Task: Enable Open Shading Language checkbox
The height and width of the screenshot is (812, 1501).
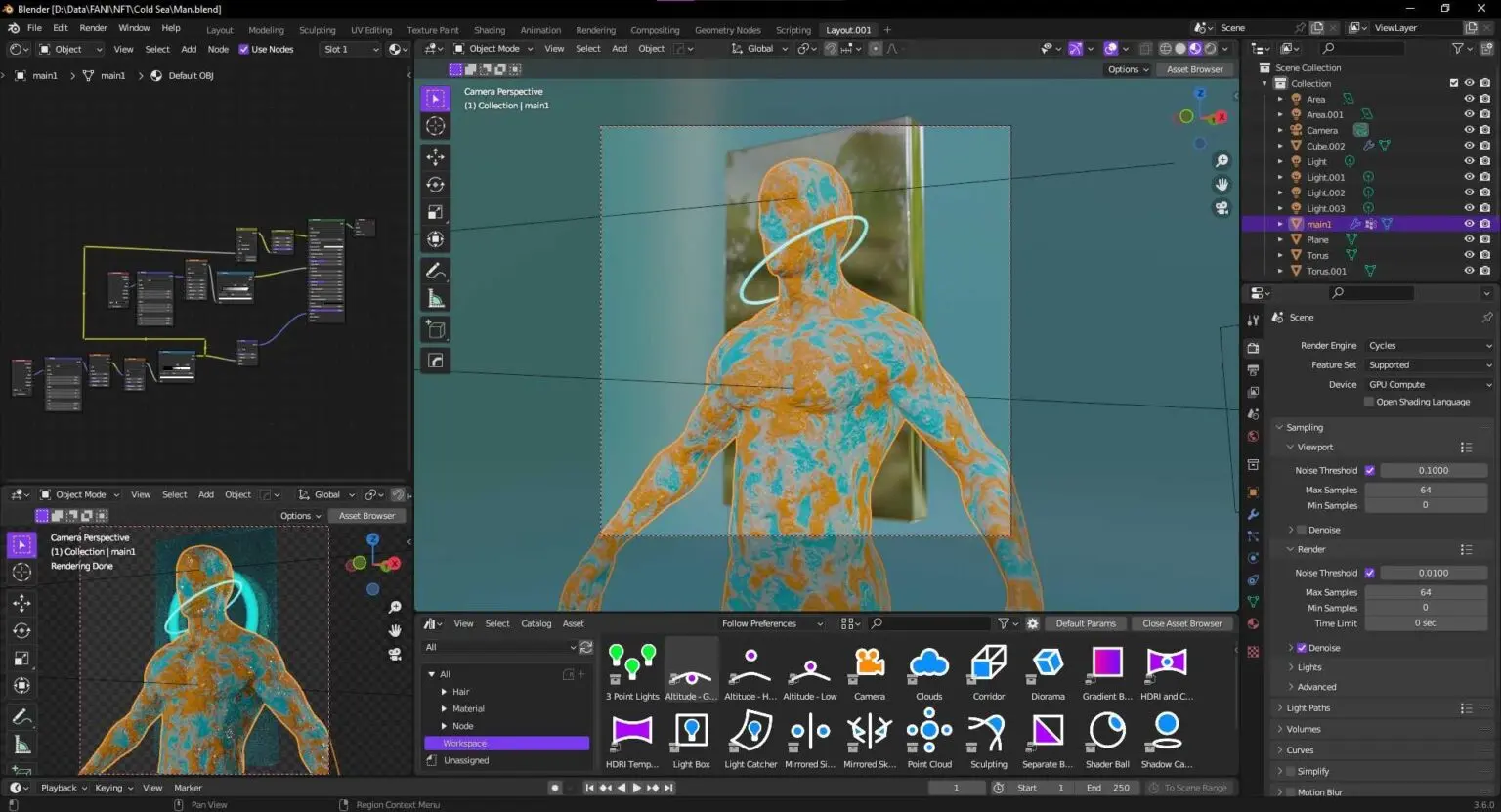Action: click(1369, 402)
